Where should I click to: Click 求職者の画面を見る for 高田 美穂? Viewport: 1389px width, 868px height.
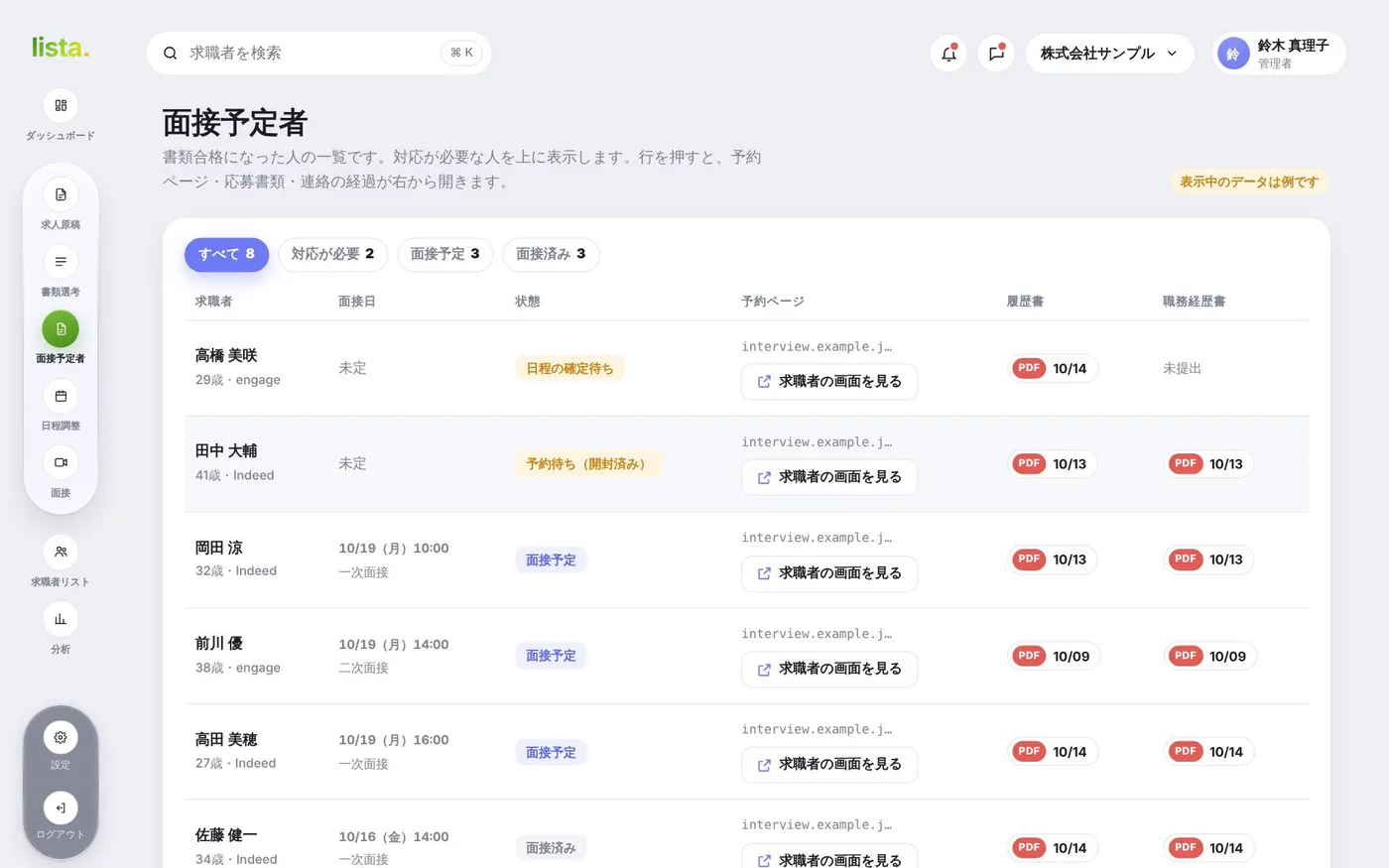point(829,765)
